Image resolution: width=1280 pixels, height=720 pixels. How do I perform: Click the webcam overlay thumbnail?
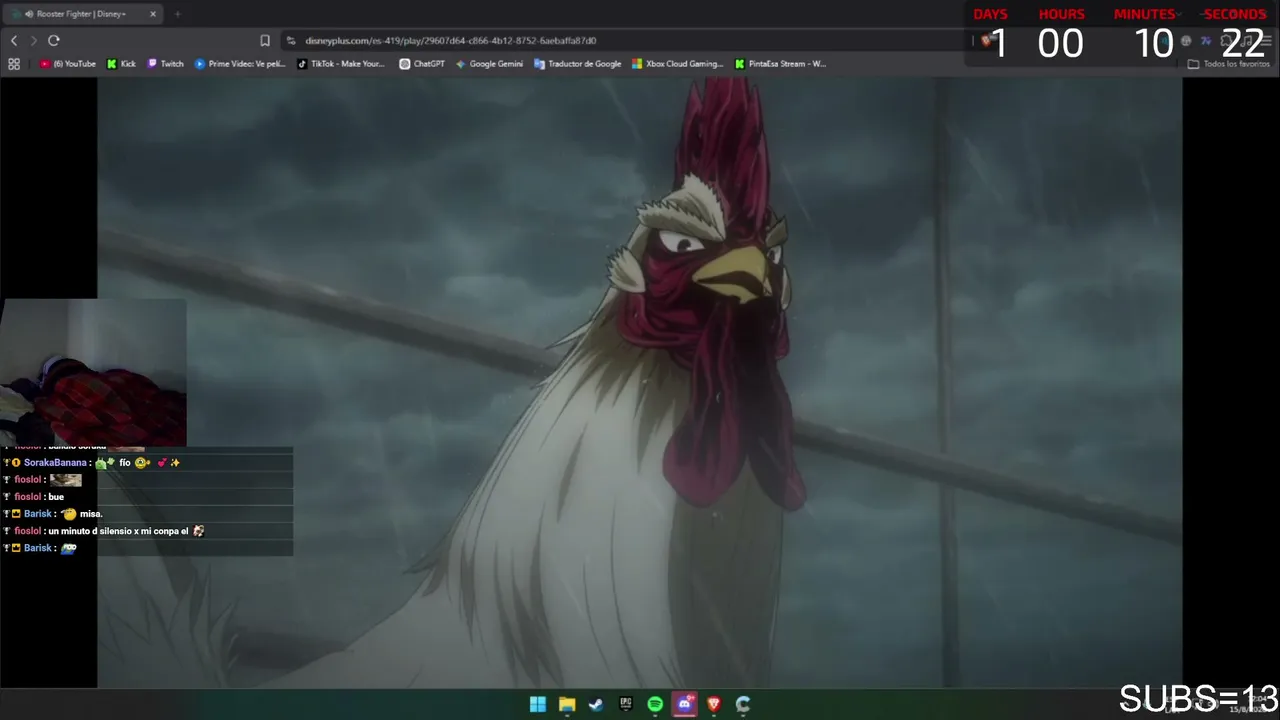click(93, 372)
